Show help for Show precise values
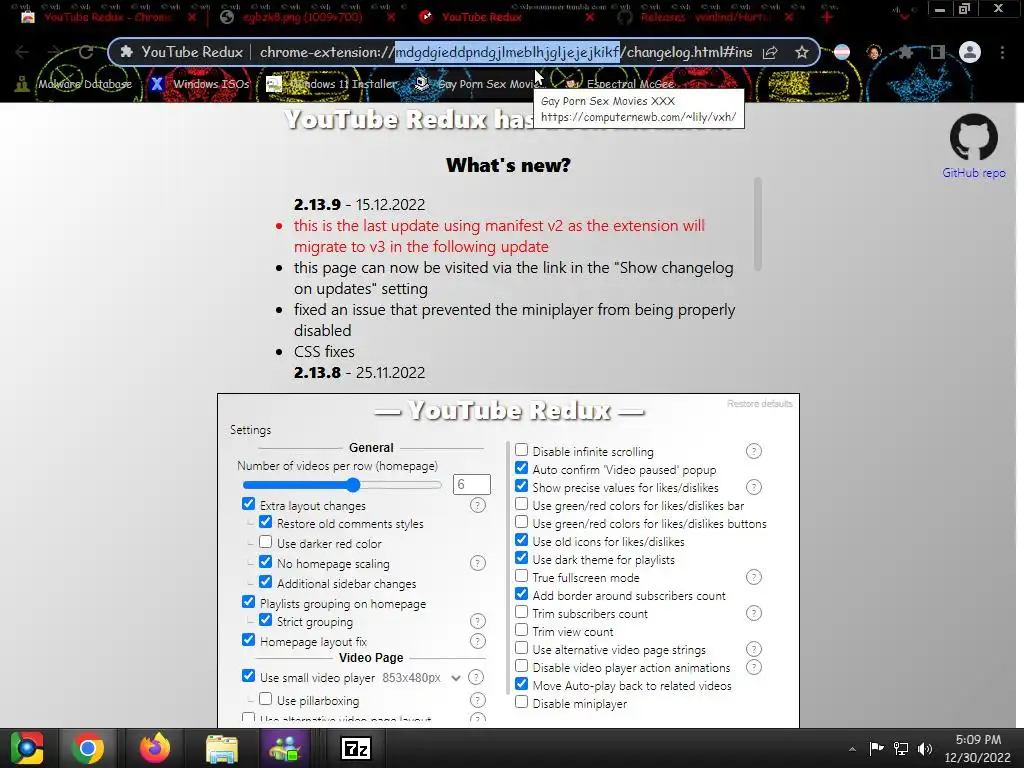 coord(754,487)
